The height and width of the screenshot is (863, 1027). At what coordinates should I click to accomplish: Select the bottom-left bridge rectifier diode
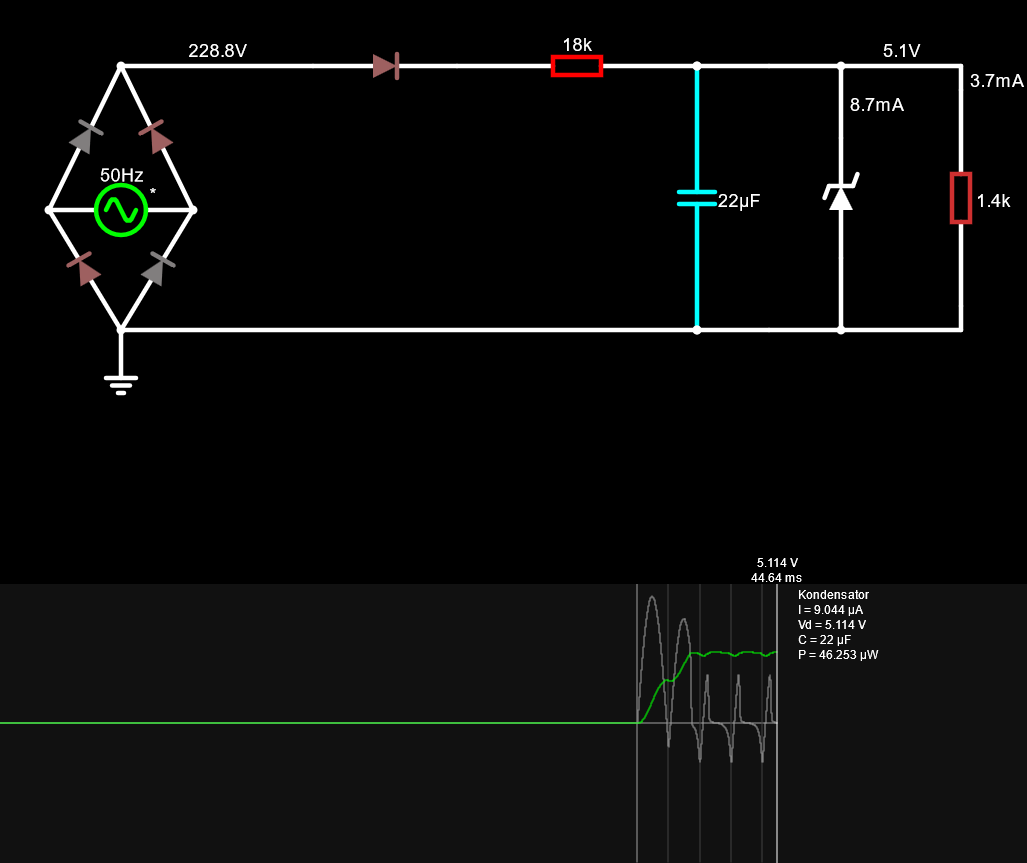pyautogui.click(x=85, y=269)
